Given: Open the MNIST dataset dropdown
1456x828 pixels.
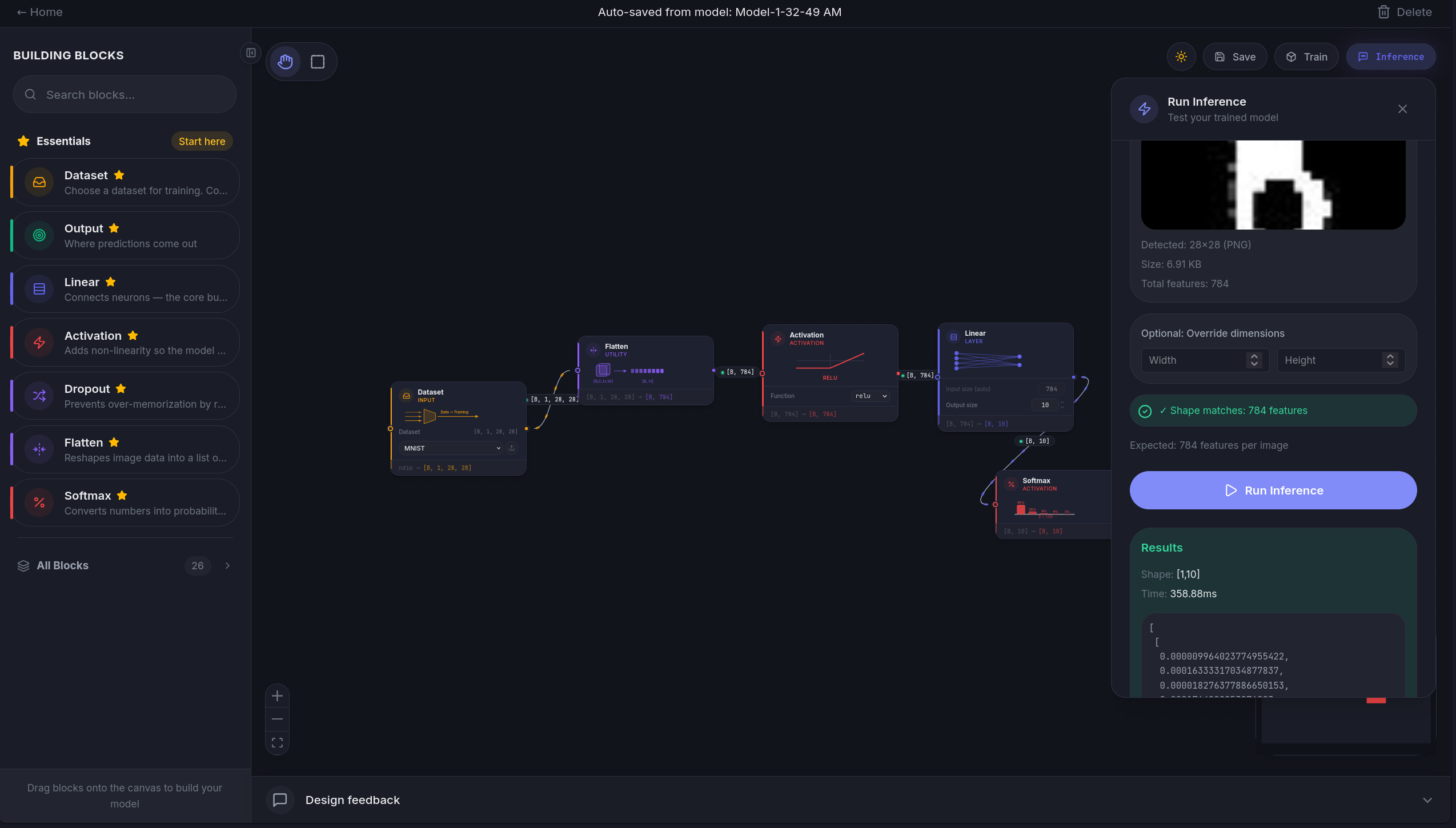Looking at the screenshot, I should point(451,448).
